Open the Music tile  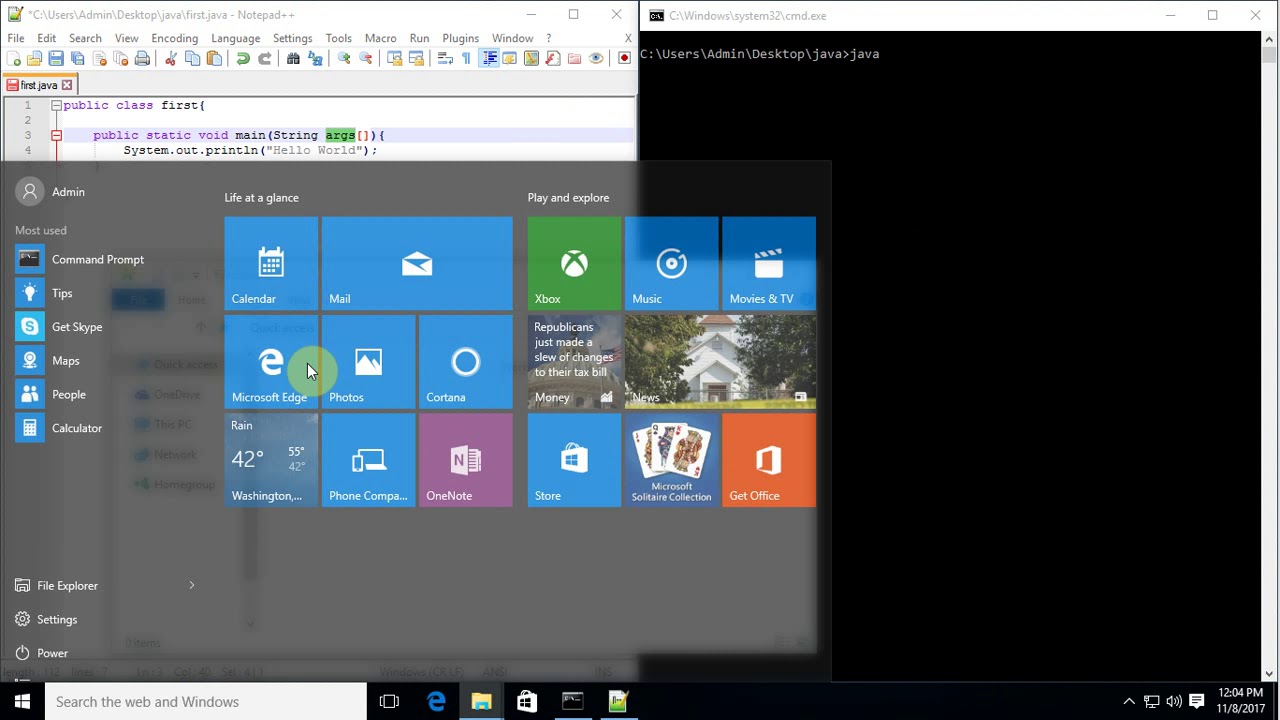click(671, 263)
